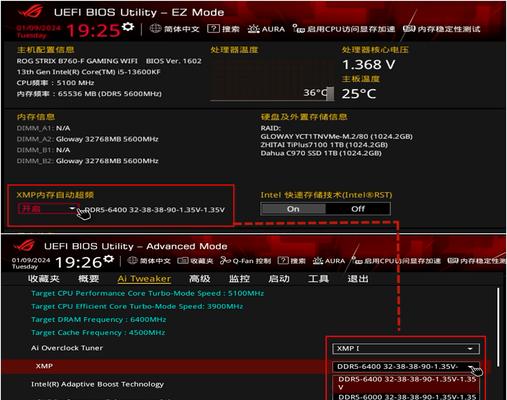Viewport: 507px width, 400px height.
Task: Expand the XMP profile DDR5-6400 dropdown arrow
Action: point(471,367)
